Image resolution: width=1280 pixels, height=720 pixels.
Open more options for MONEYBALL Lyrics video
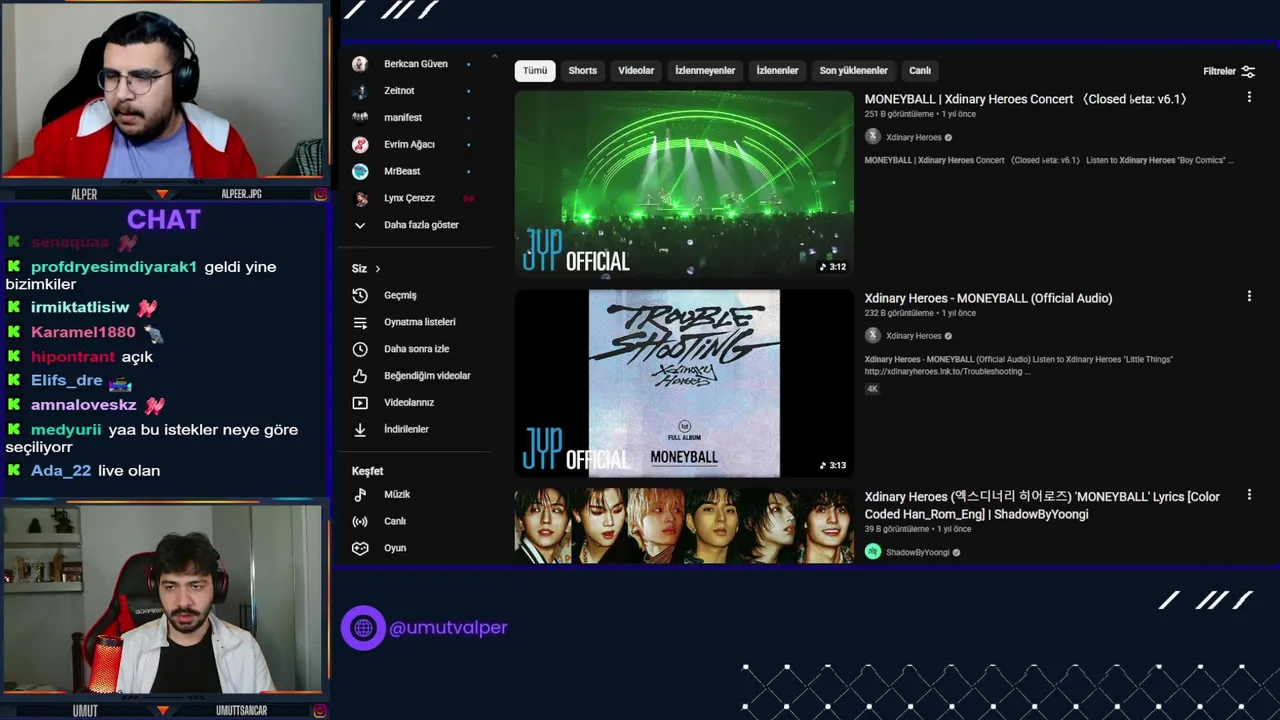(1249, 495)
